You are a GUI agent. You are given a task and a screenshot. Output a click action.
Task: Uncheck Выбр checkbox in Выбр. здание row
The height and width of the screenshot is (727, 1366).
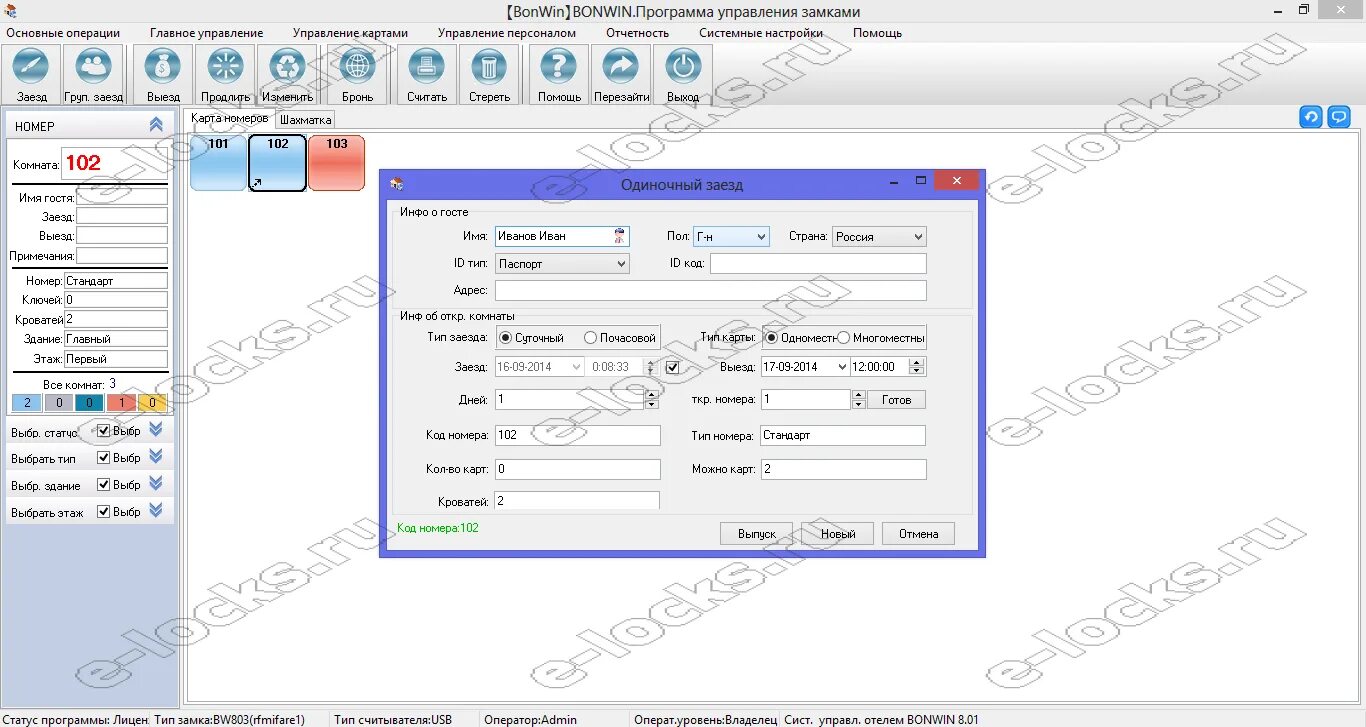tap(103, 485)
